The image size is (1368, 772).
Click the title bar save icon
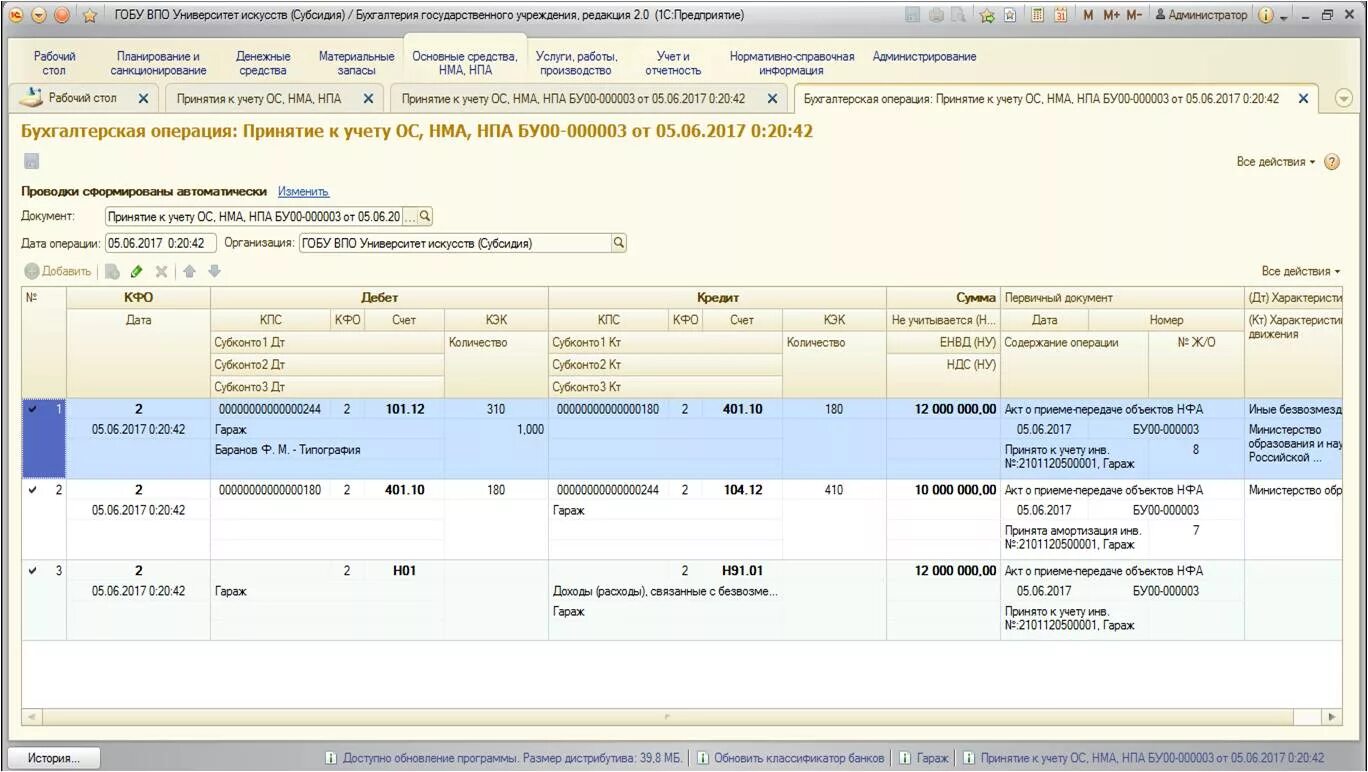click(x=912, y=15)
